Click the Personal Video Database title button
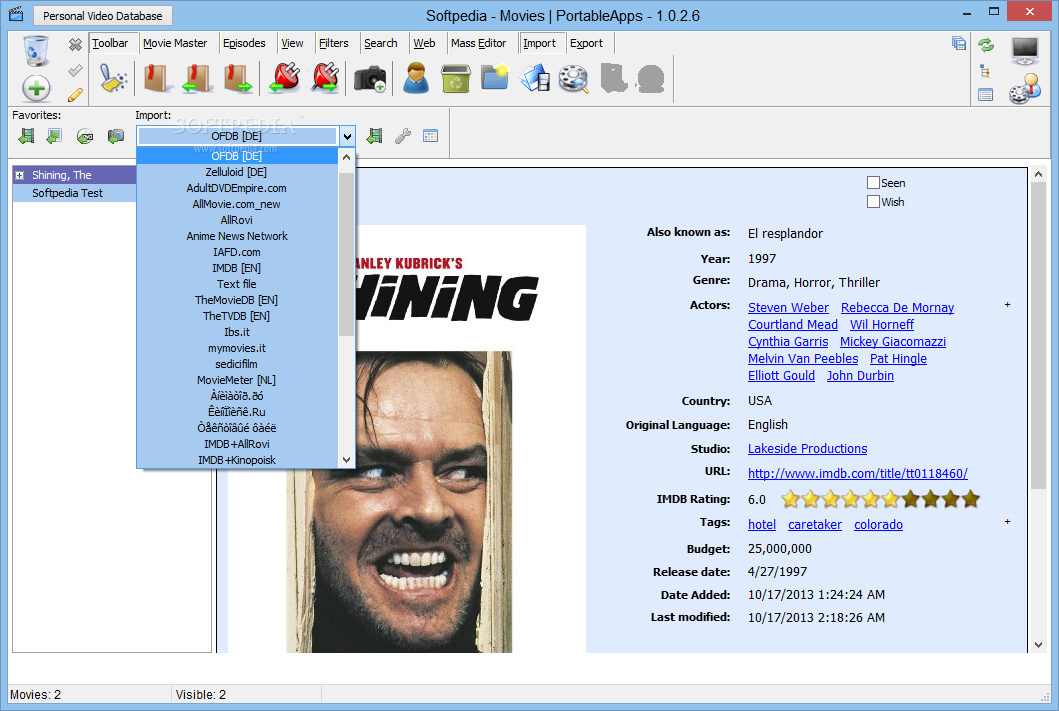The image size is (1059, 711). (x=103, y=16)
